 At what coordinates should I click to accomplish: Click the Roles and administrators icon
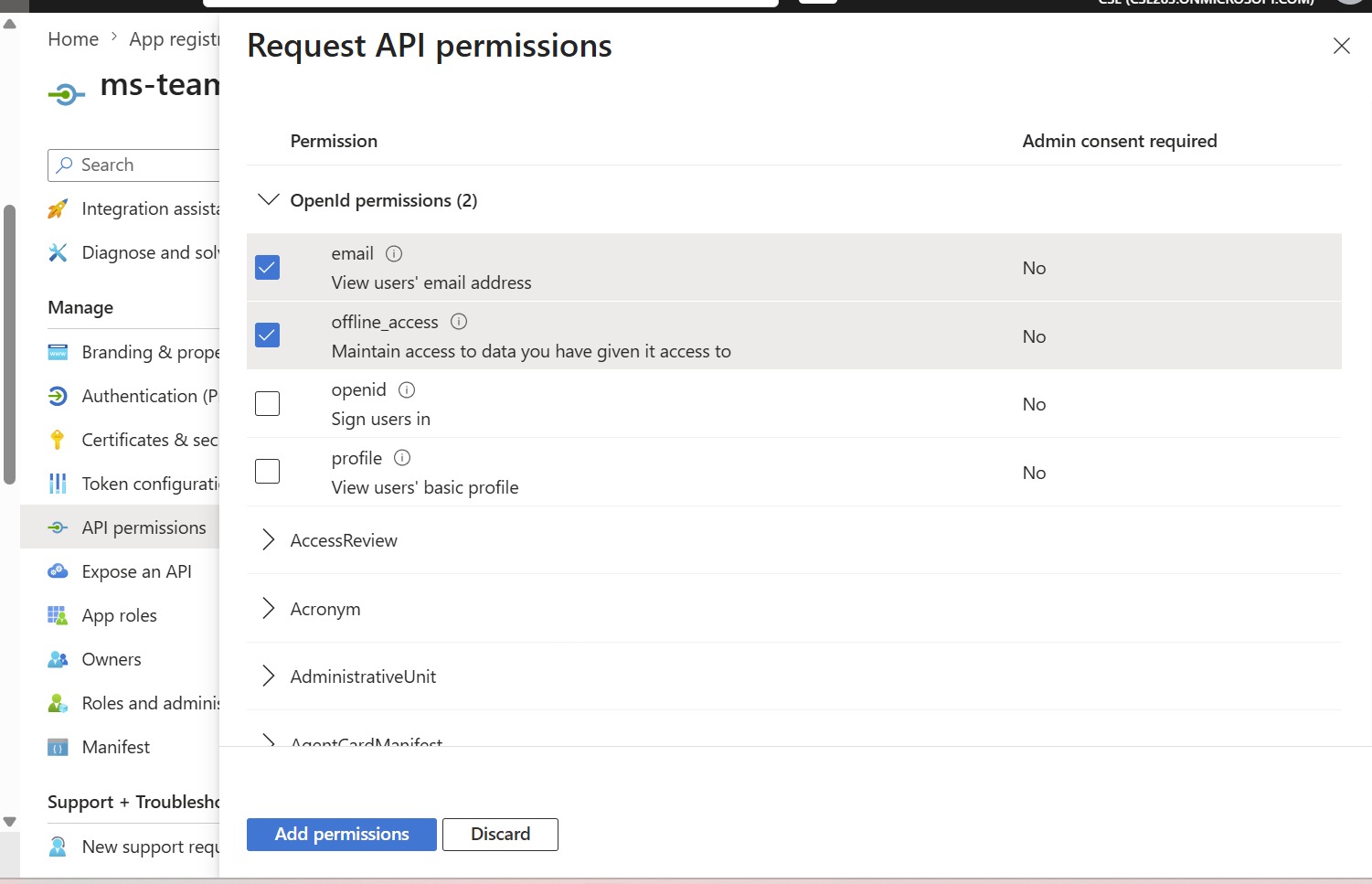[x=58, y=703]
